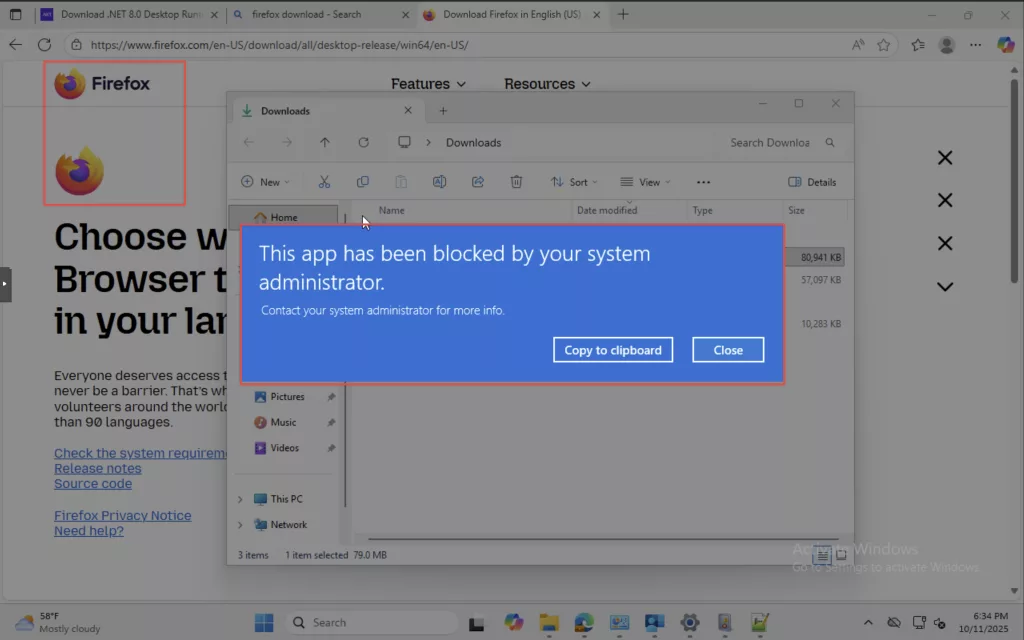The width and height of the screenshot is (1024, 640).
Task: Toggle the Details pane in Explorer
Action: tap(812, 182)
